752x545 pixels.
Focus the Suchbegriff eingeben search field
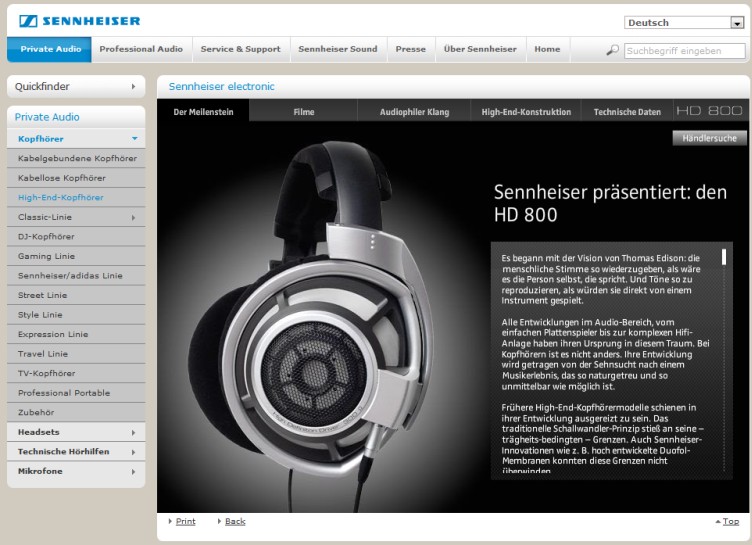point(684,51)
